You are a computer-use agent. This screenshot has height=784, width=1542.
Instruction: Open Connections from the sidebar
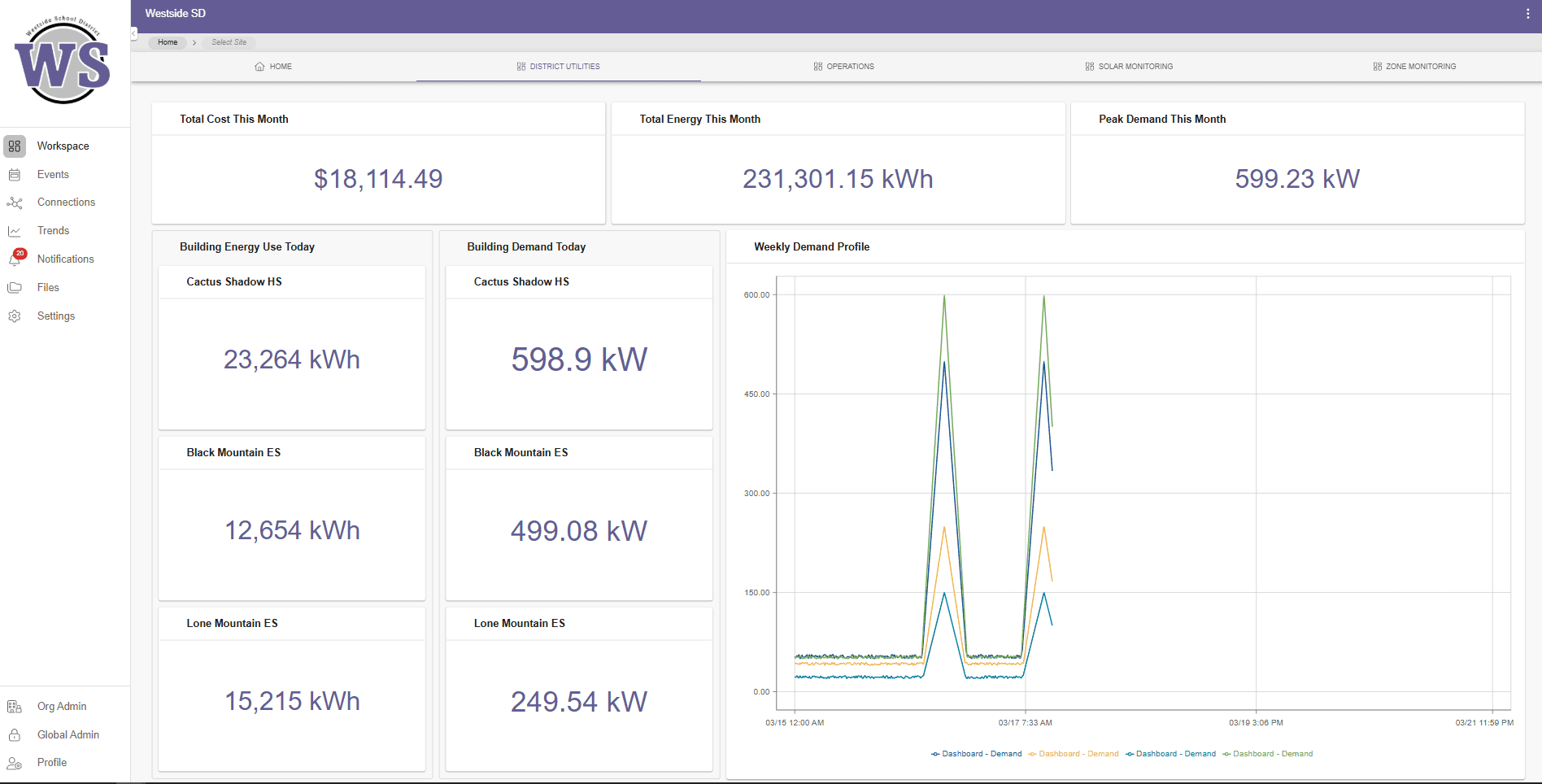pos(15,203)
